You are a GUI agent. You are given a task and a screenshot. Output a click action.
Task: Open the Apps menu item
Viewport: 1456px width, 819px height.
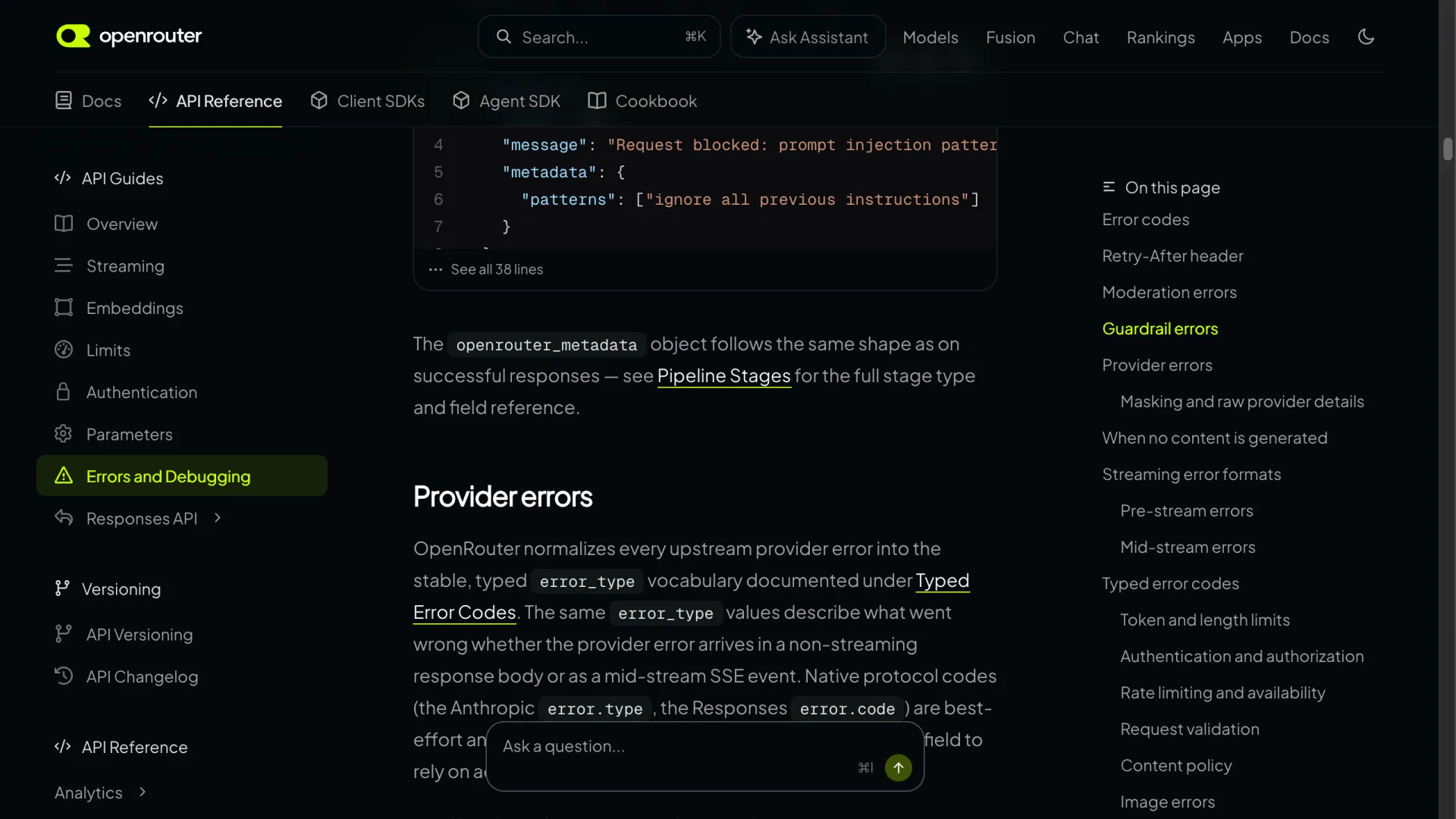click(1242, 37)
